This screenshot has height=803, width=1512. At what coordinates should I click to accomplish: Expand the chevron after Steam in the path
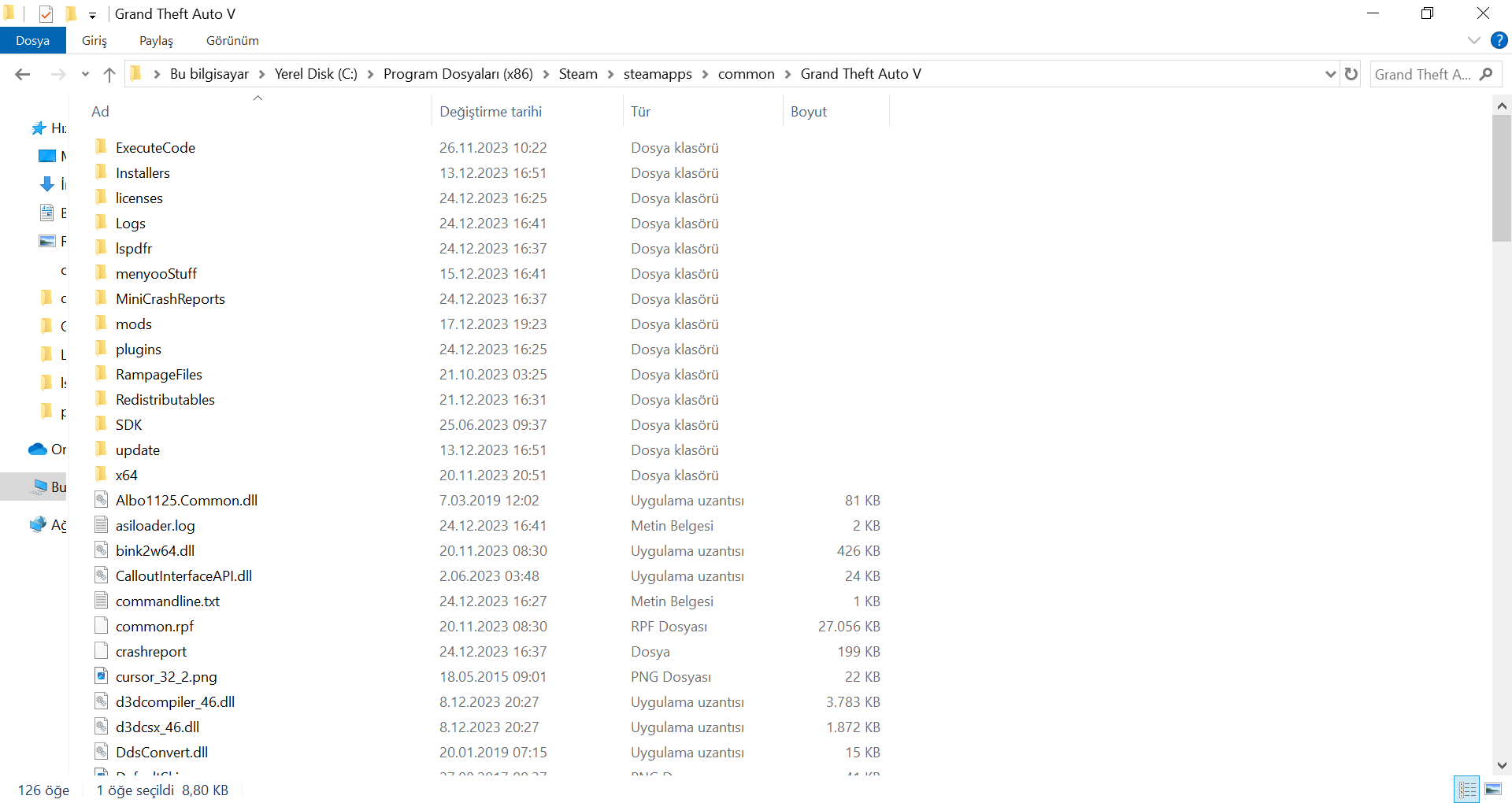(x=610, y=74)
